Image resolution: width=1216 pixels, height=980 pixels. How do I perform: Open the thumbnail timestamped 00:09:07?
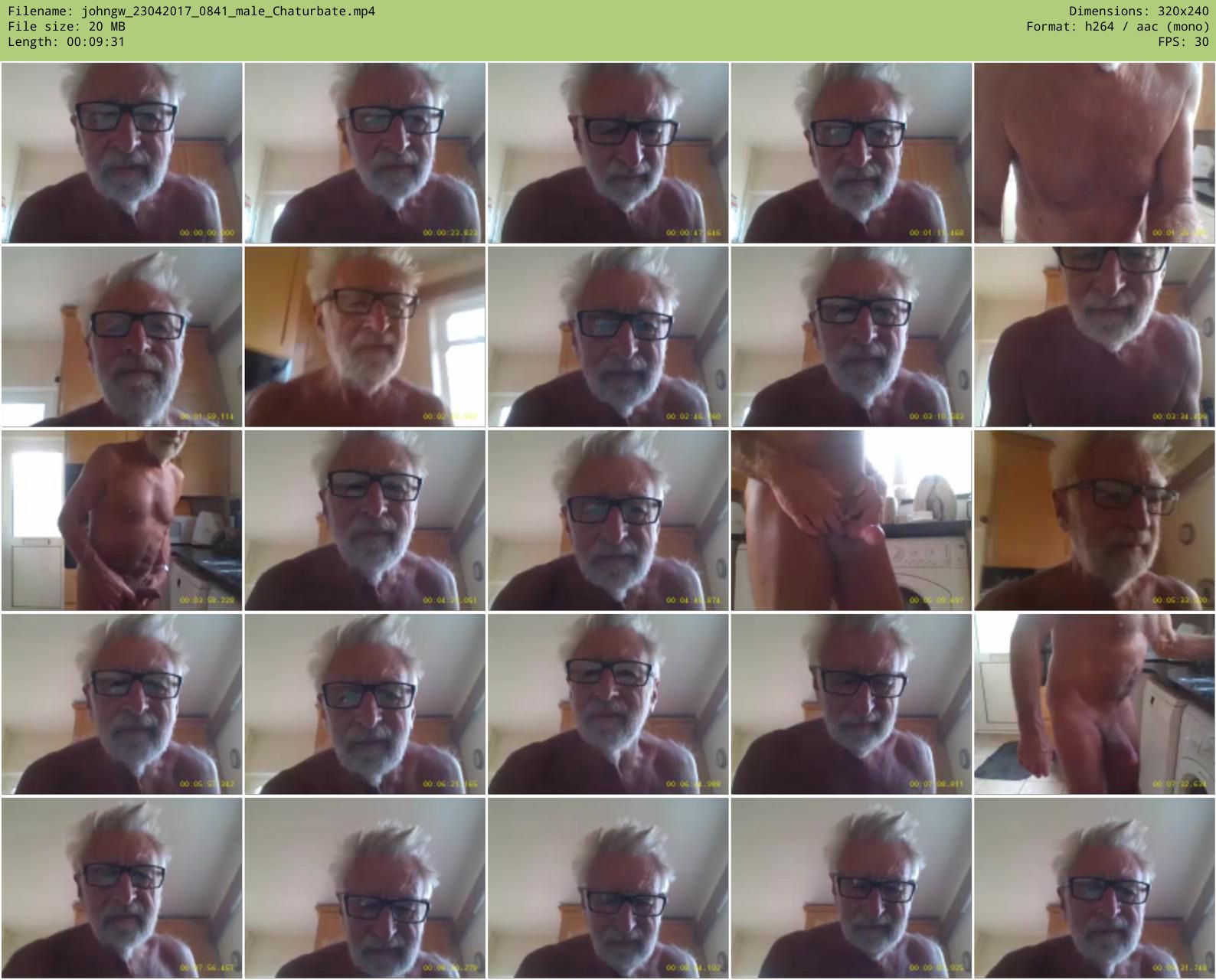(852, 888)
